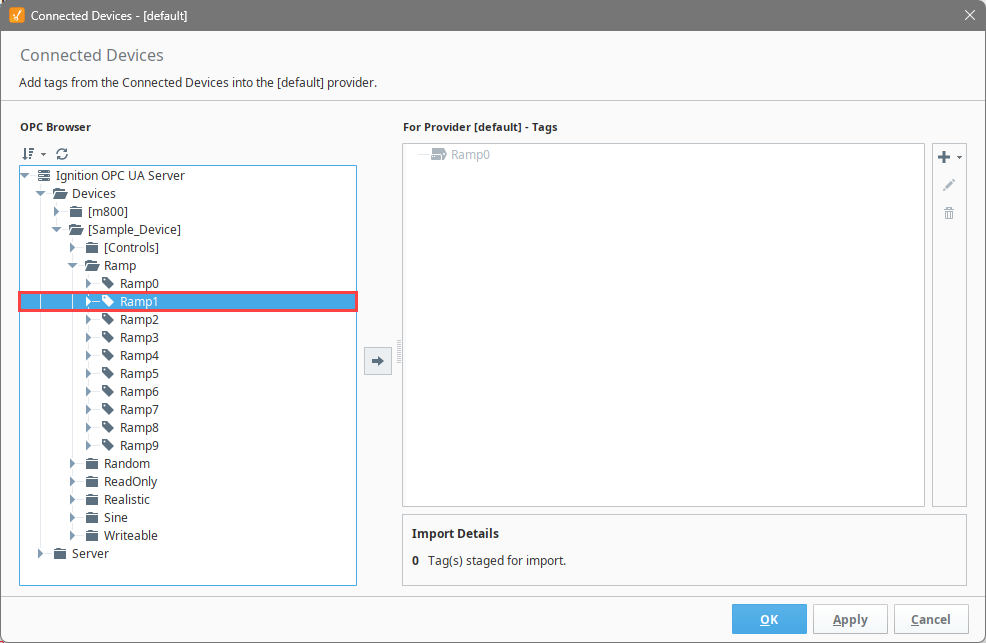Select the staged Ramp0 tag icon
This screenshot has height=643, width=986.
[x=438, y=155]
